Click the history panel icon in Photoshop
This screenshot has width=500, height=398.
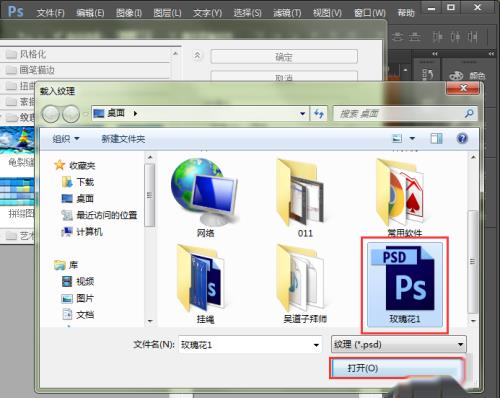[428, 75]
